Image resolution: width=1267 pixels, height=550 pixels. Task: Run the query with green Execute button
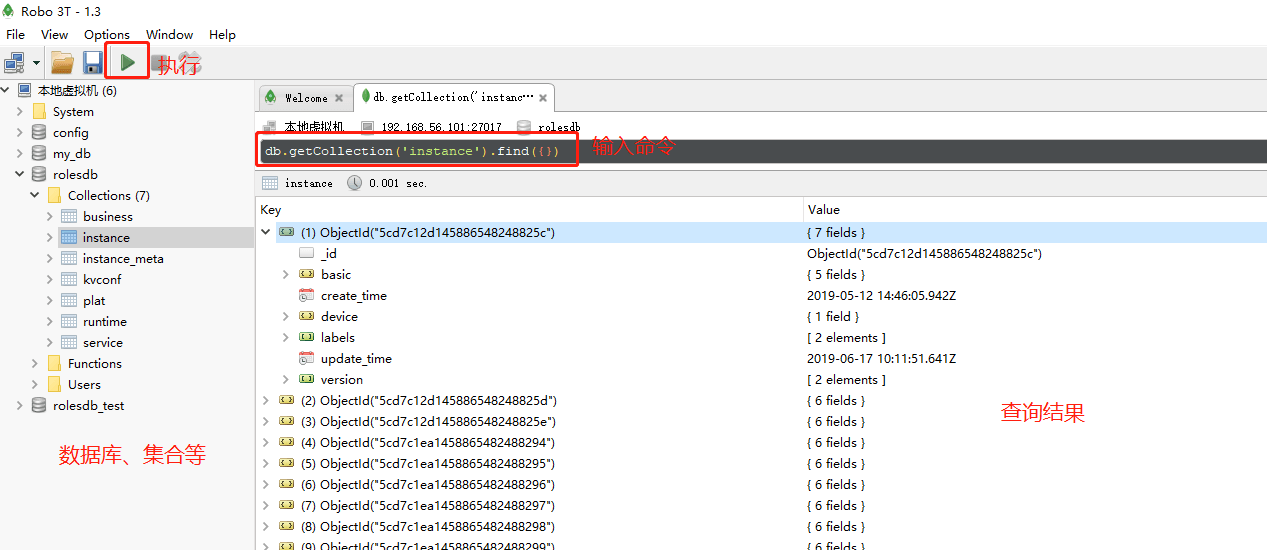click(x=127, y=62)
